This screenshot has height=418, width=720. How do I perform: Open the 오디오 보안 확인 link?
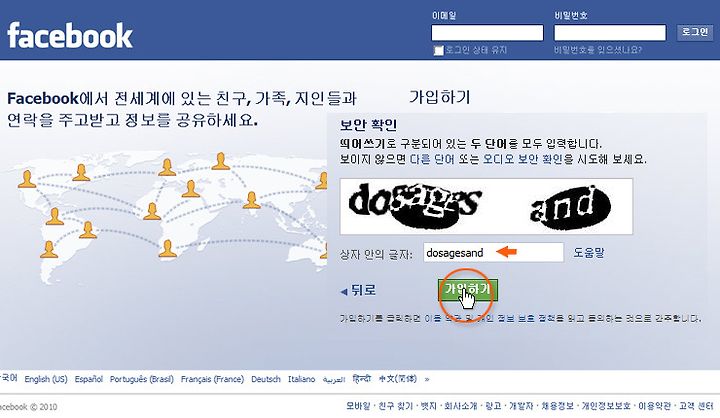click(x=522, y=159)
